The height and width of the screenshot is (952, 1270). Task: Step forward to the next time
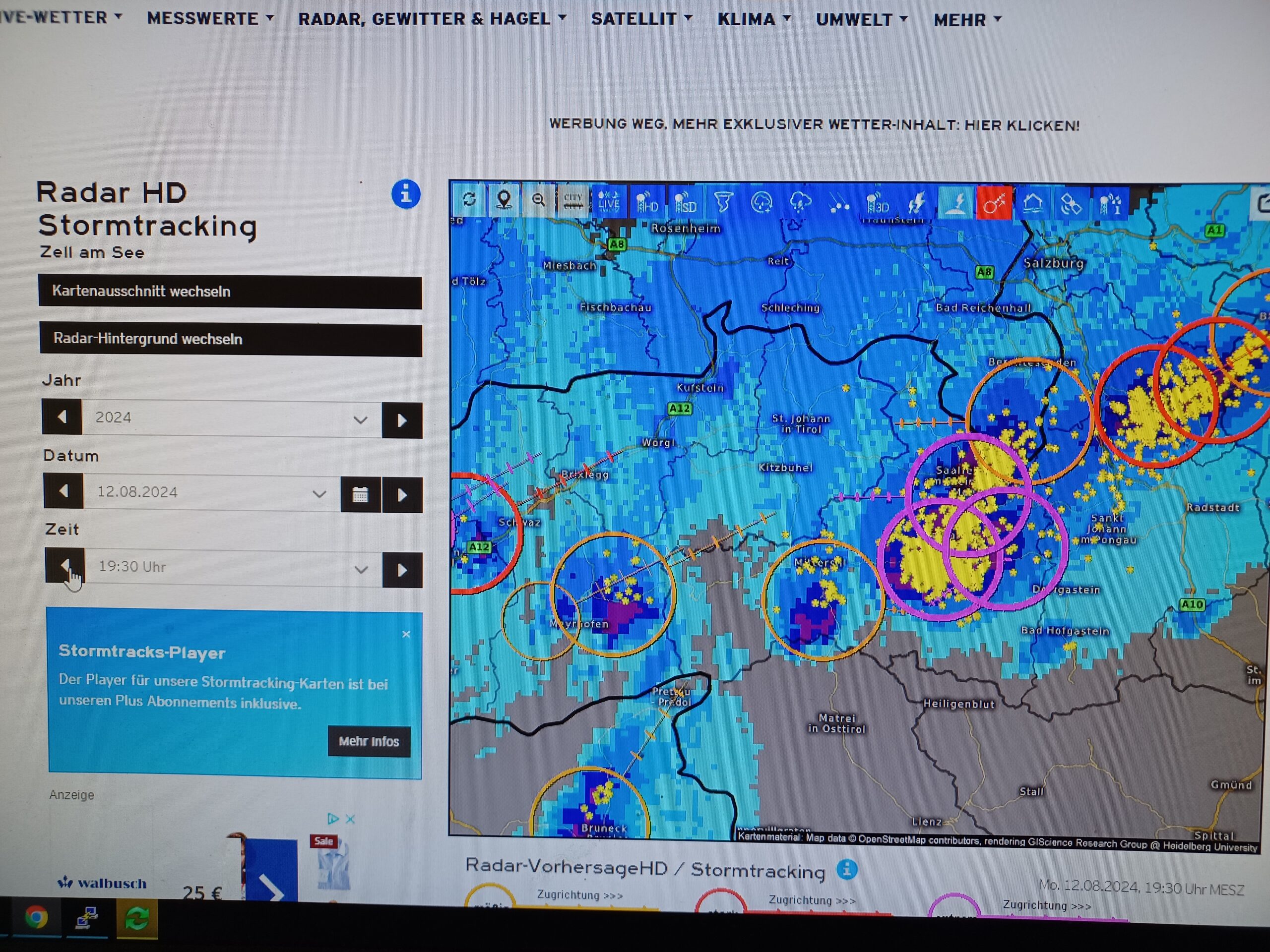[x=402, y=570]
